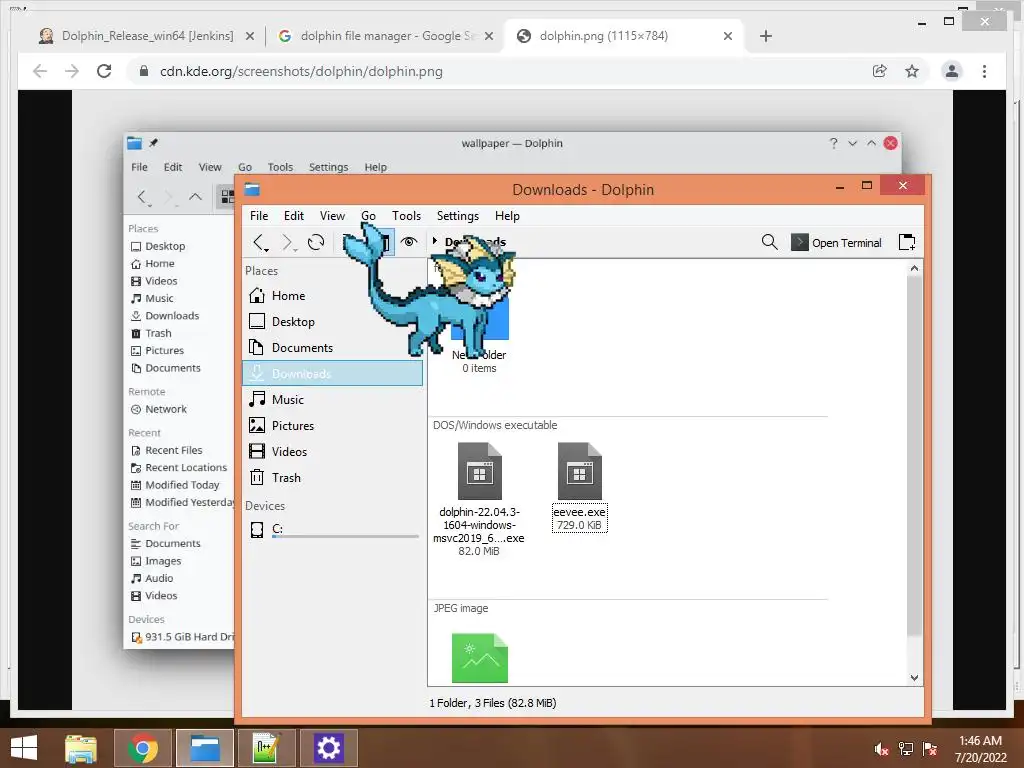Screen dimensions: 1024x768
Task: Click scrollbar down arrow in file view
Action: (x=914, y=678)
